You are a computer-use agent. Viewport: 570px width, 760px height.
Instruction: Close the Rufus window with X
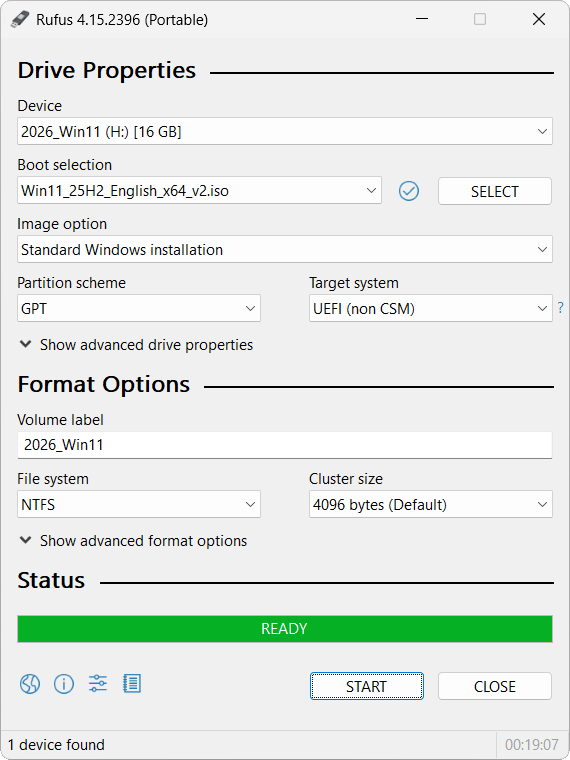(x=539, y=19)
